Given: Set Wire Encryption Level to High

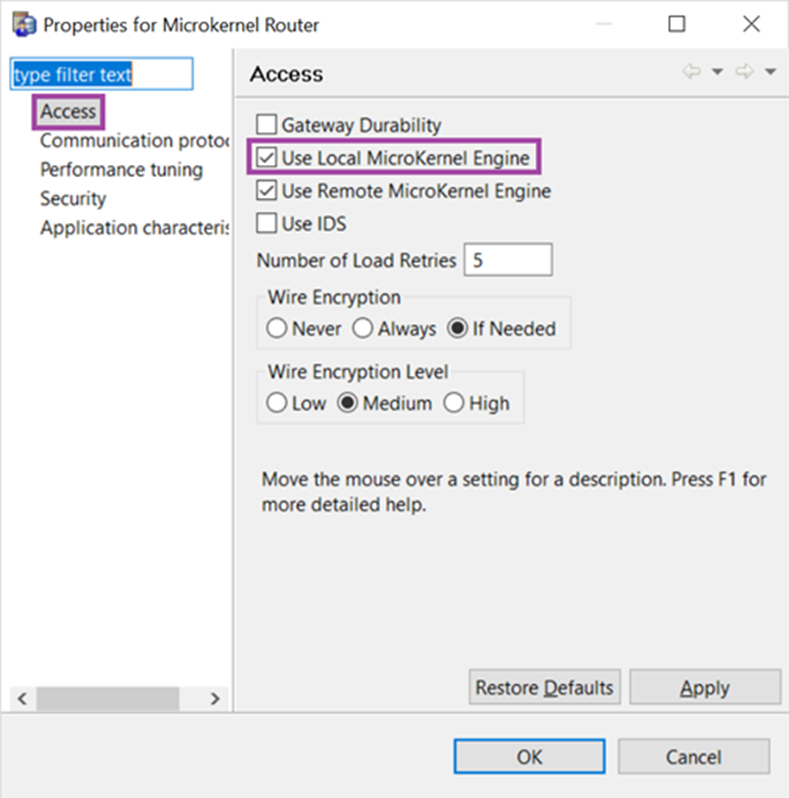Looking at the screenshot, I should pyautogui.click(x=454, y=403).
